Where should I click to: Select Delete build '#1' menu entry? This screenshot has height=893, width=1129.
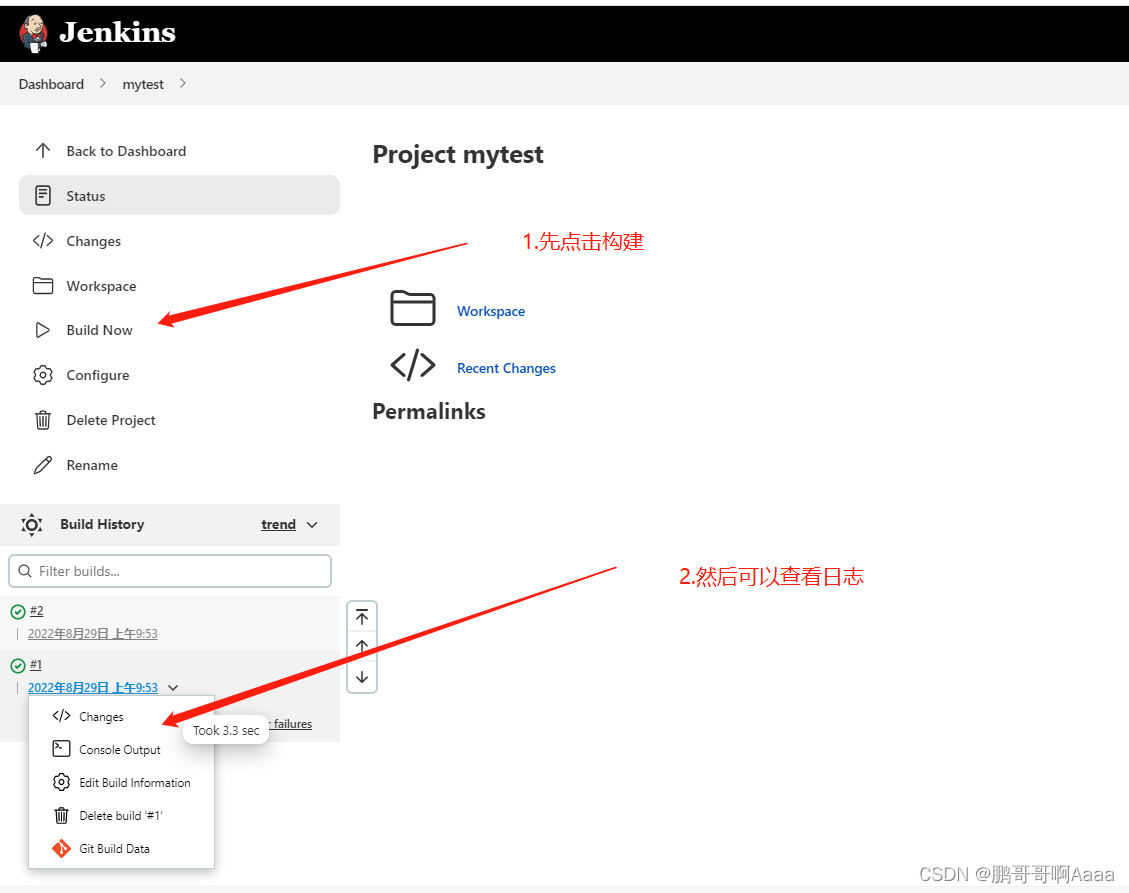121,816
